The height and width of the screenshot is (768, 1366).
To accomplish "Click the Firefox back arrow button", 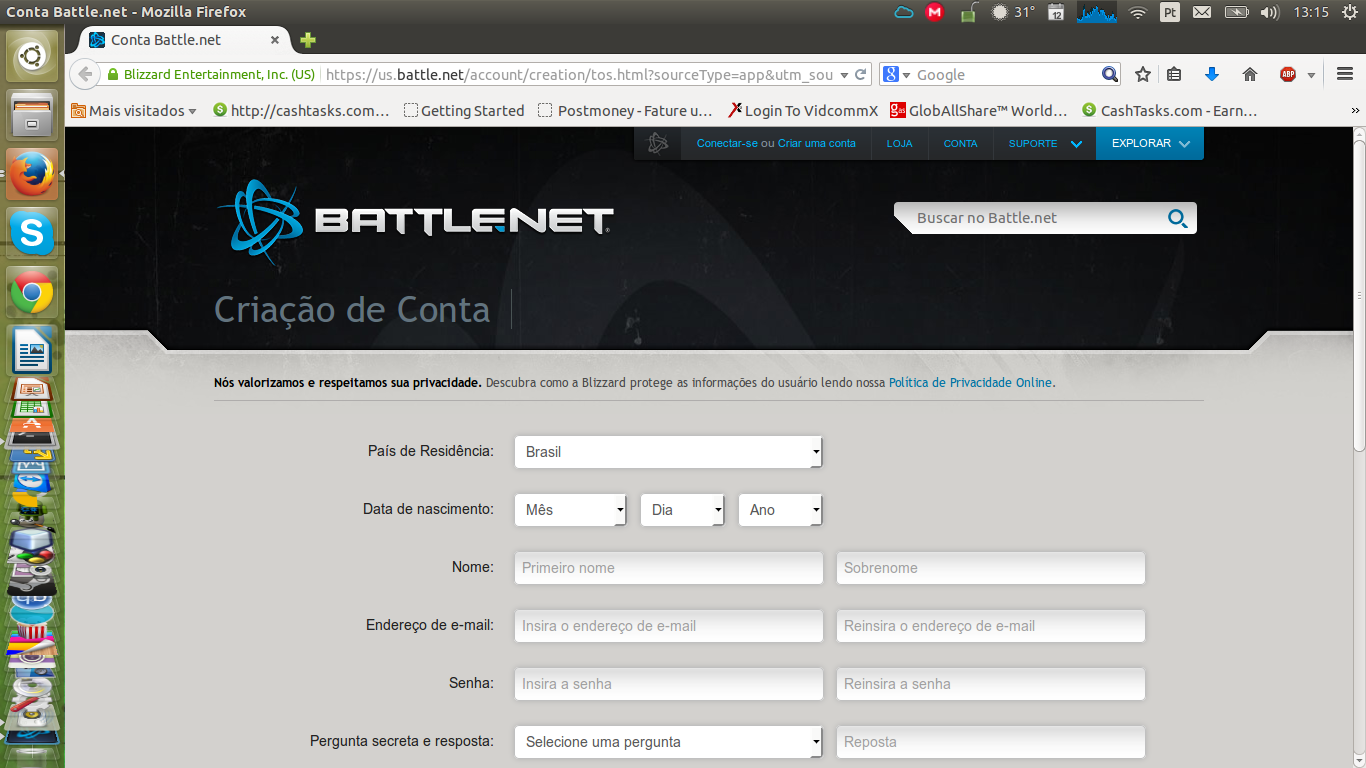I will point(85,75).
